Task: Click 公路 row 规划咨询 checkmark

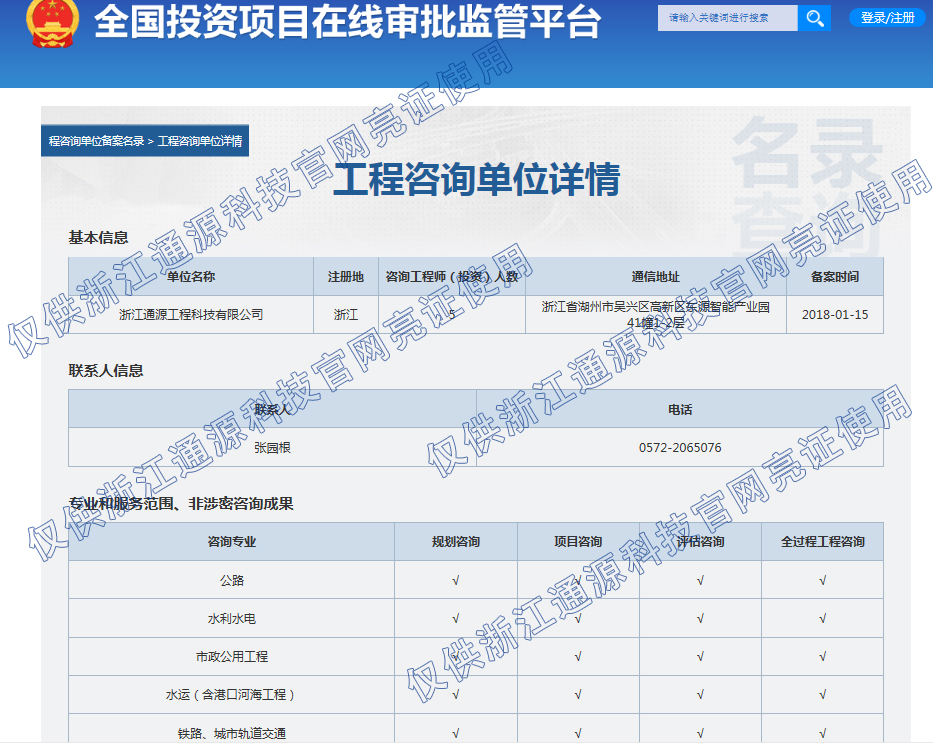Action: [456, 580]
